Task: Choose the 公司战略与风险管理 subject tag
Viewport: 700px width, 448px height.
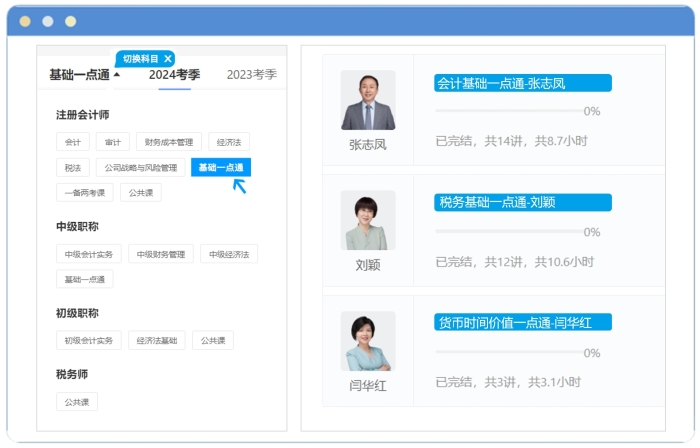Action: (x=140, y=168)
